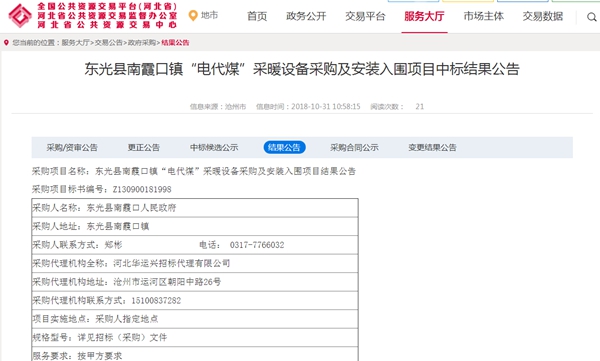Screen dimensions: 600x361
Task: Click the yellow location pin icon
Action: click(x=193, y=16)
